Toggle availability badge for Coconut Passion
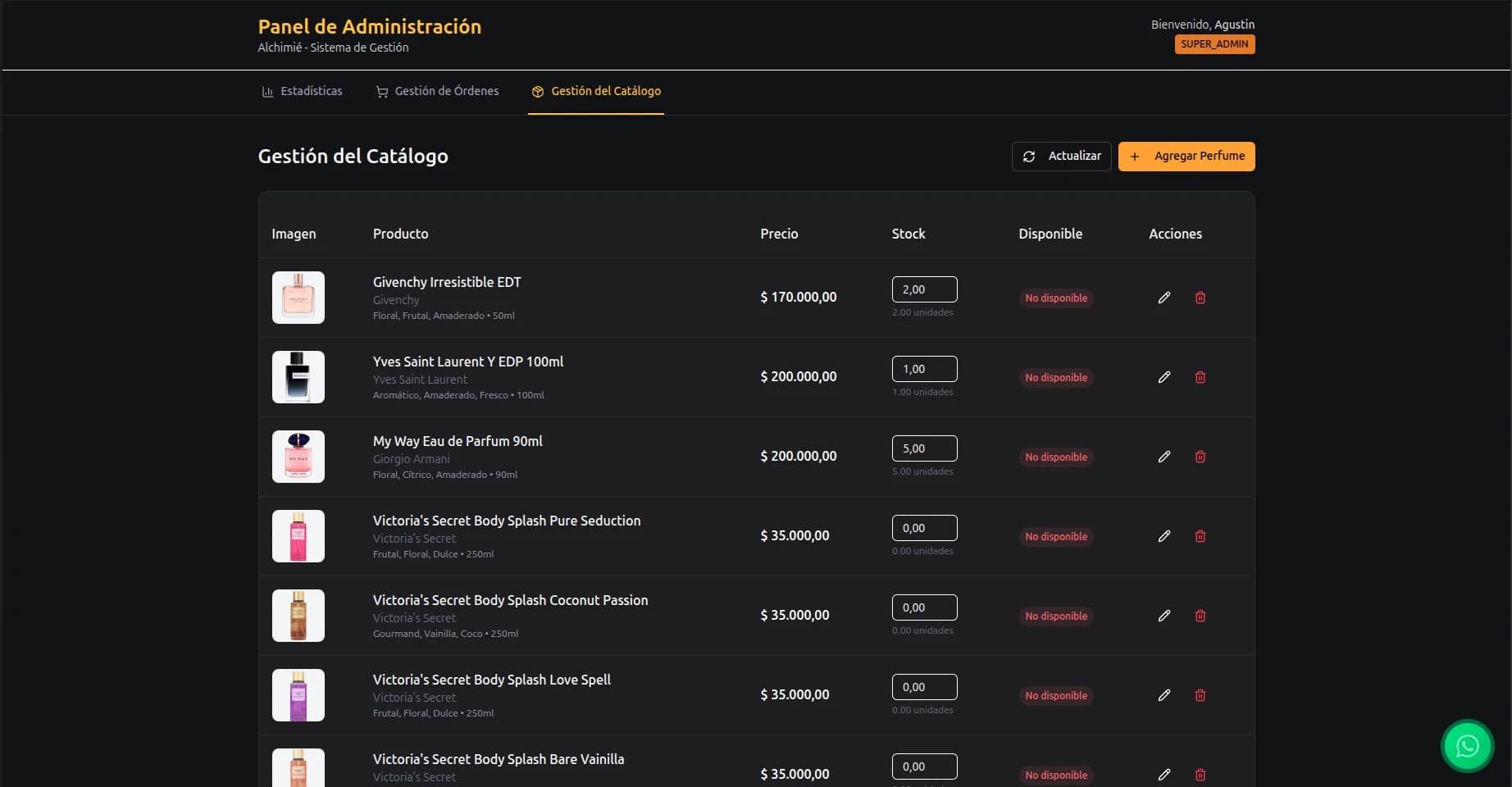Viewport: 1512px width, 787px height. [x=1056, y=616]
